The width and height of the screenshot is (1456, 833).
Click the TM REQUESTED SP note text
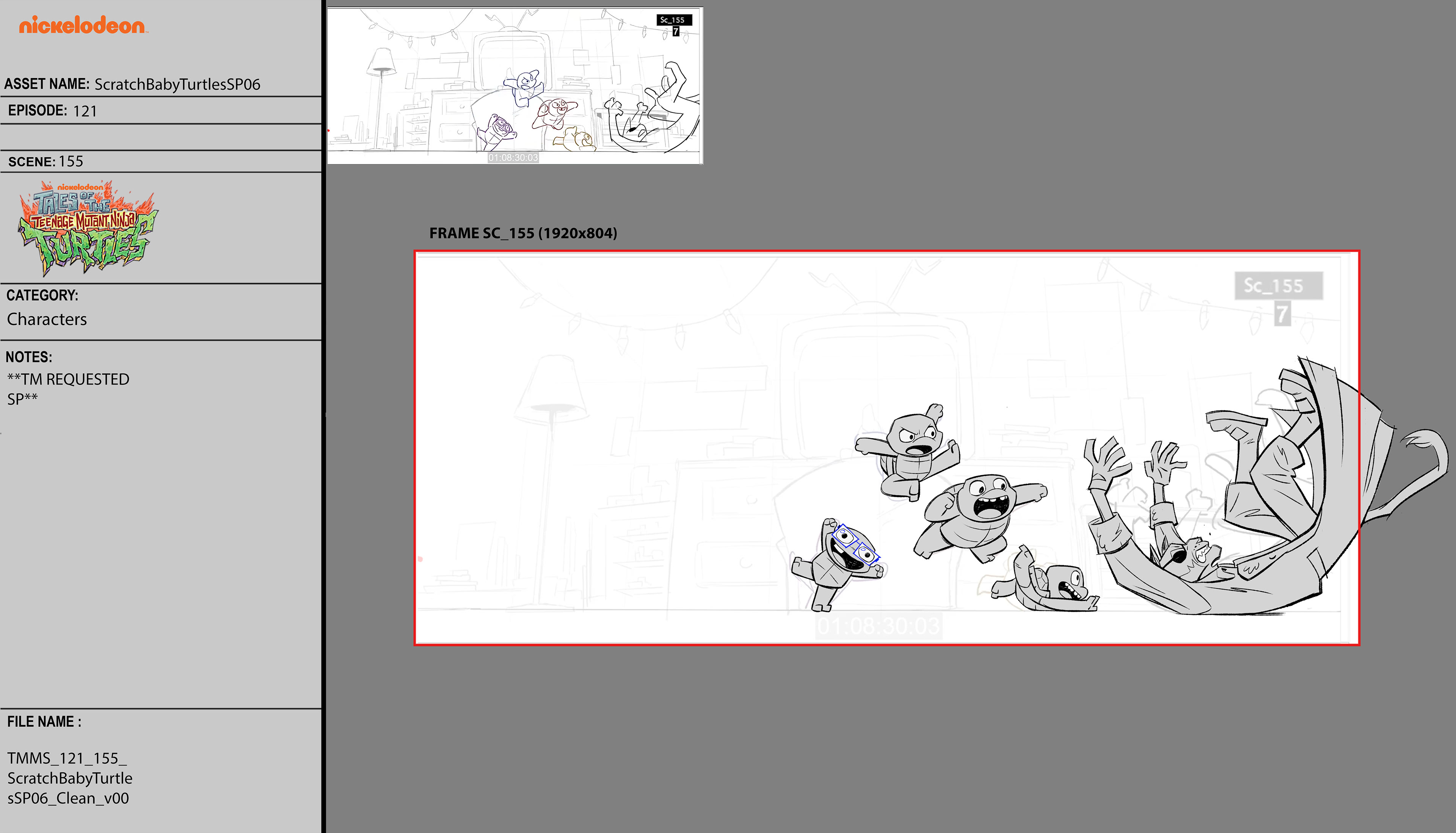pos(67,389)
